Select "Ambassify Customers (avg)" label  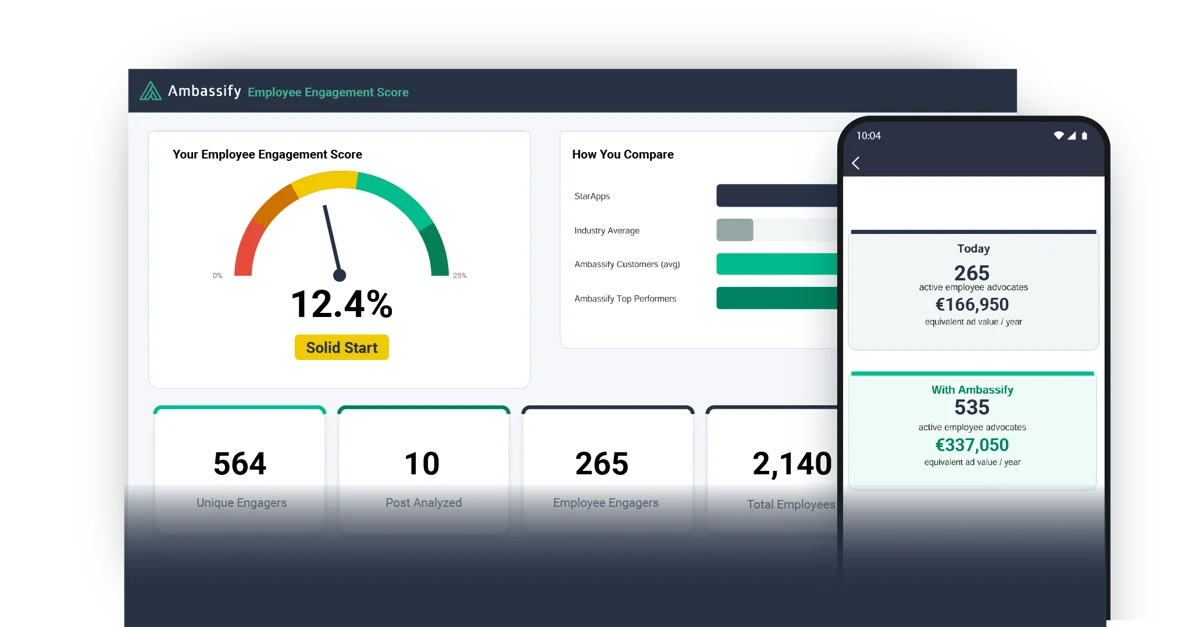(627, 265)
